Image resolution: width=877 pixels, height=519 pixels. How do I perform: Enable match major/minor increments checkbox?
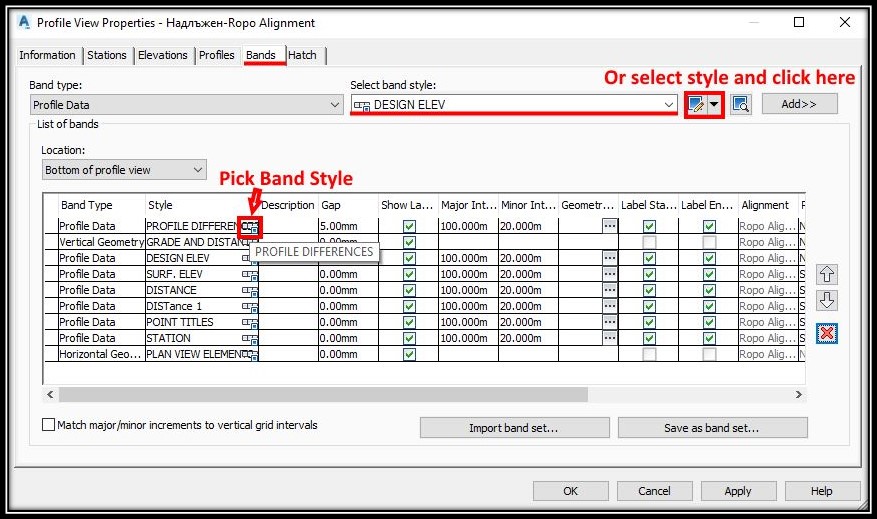point(49,424)
